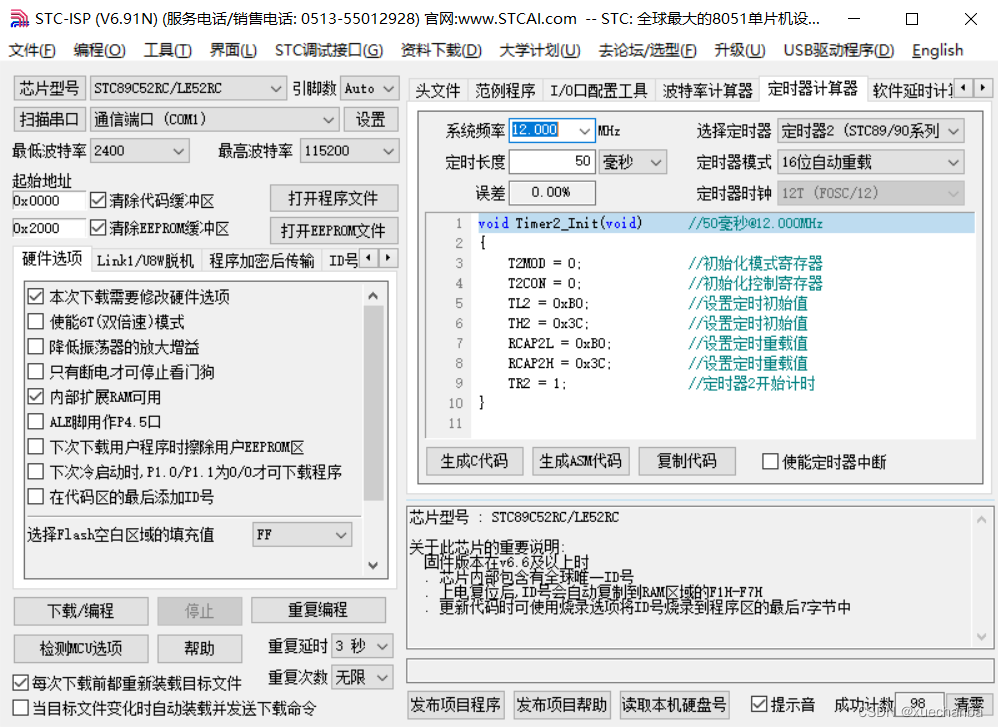Enable 使能定时器中断 checkbox

(x=770, y=462)
